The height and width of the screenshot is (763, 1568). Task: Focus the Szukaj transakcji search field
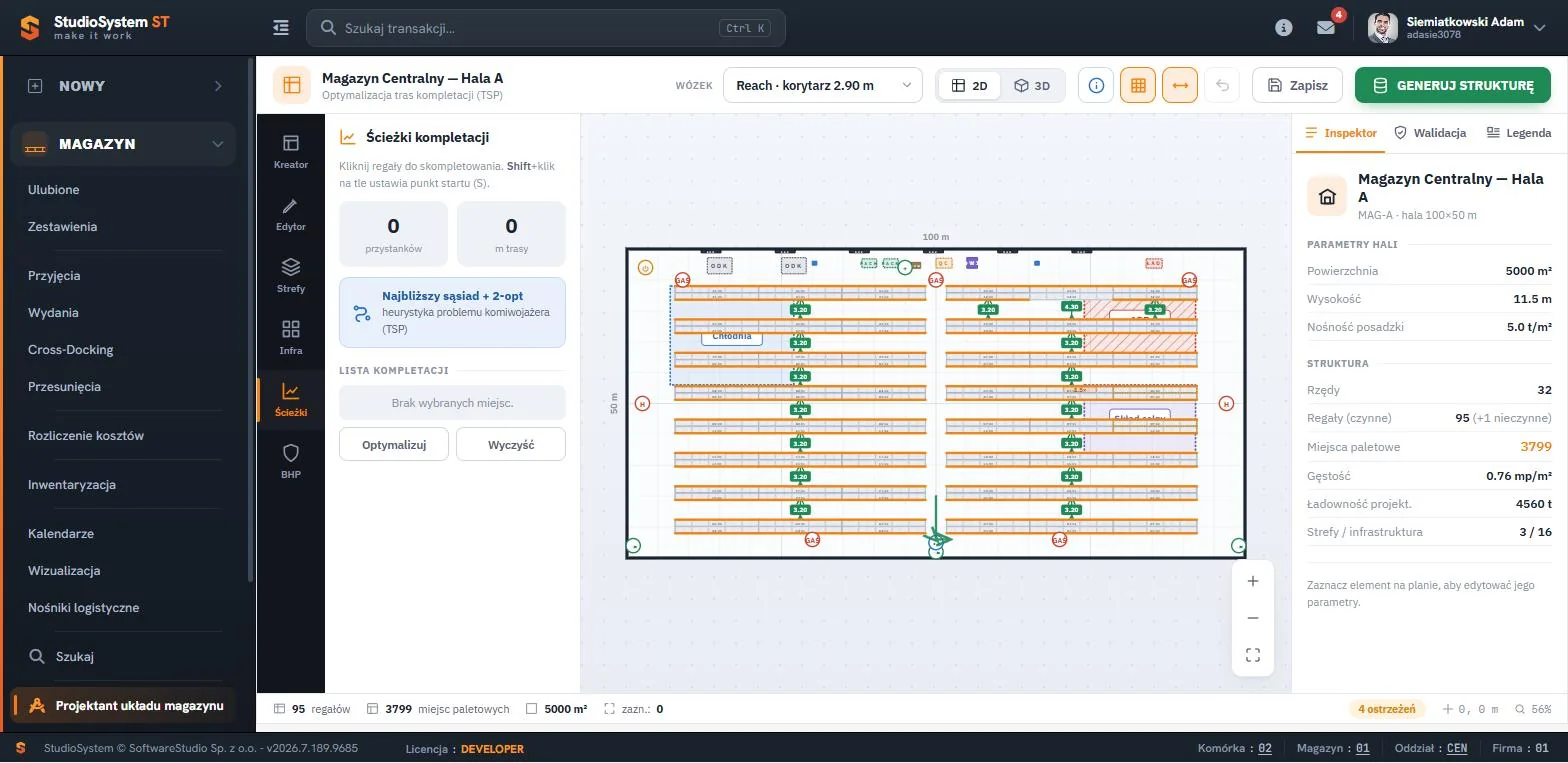click(x=546, y=28)
